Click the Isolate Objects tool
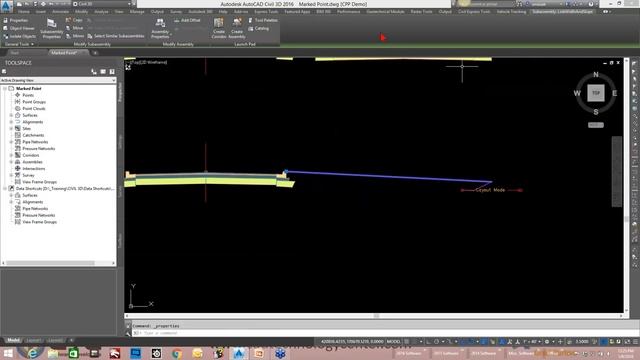Viewport: 640px width, 360px height. coord(19,36)
